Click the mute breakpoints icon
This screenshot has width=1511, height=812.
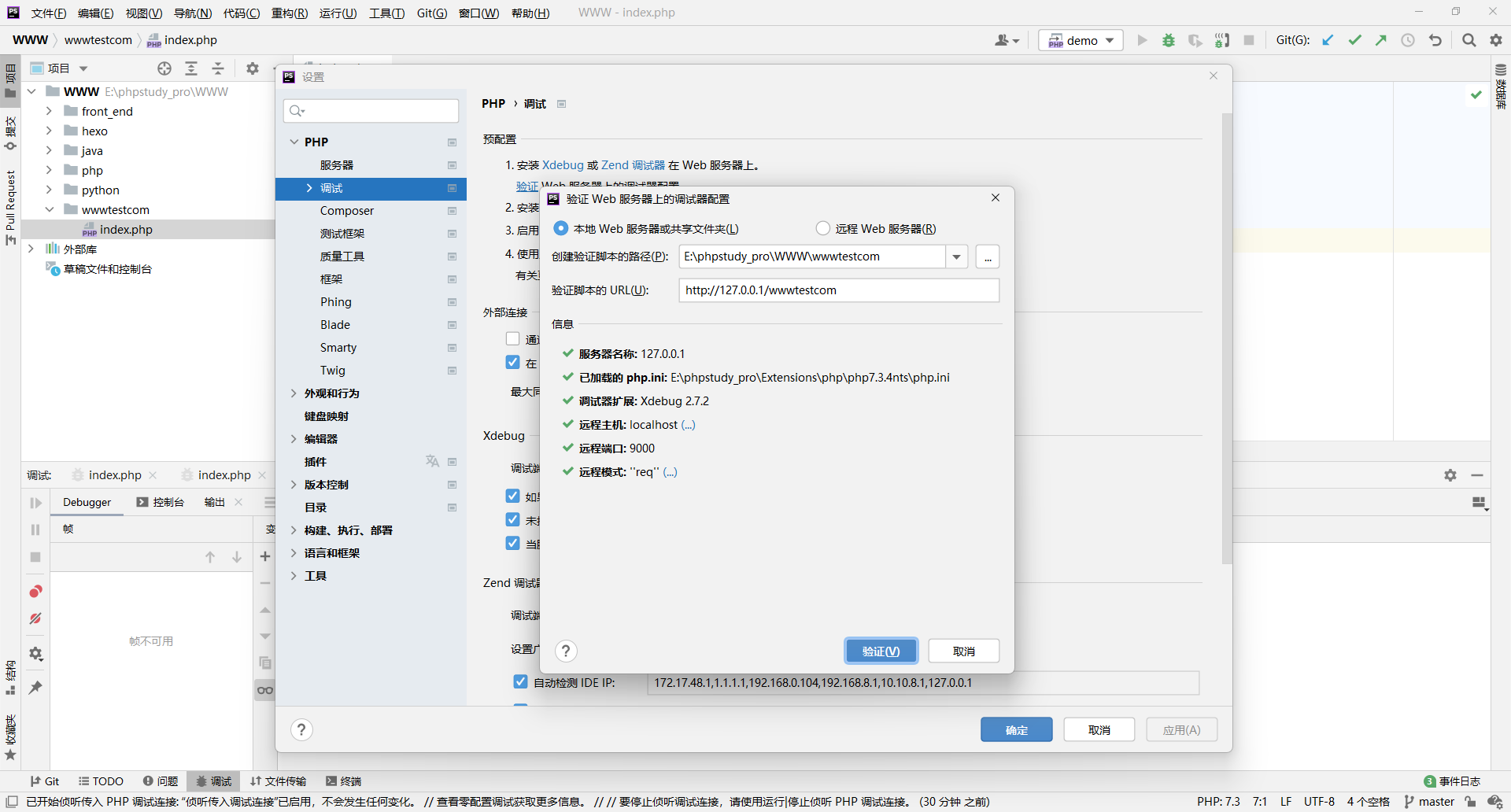pyautogui.click(x=35, y=618)
